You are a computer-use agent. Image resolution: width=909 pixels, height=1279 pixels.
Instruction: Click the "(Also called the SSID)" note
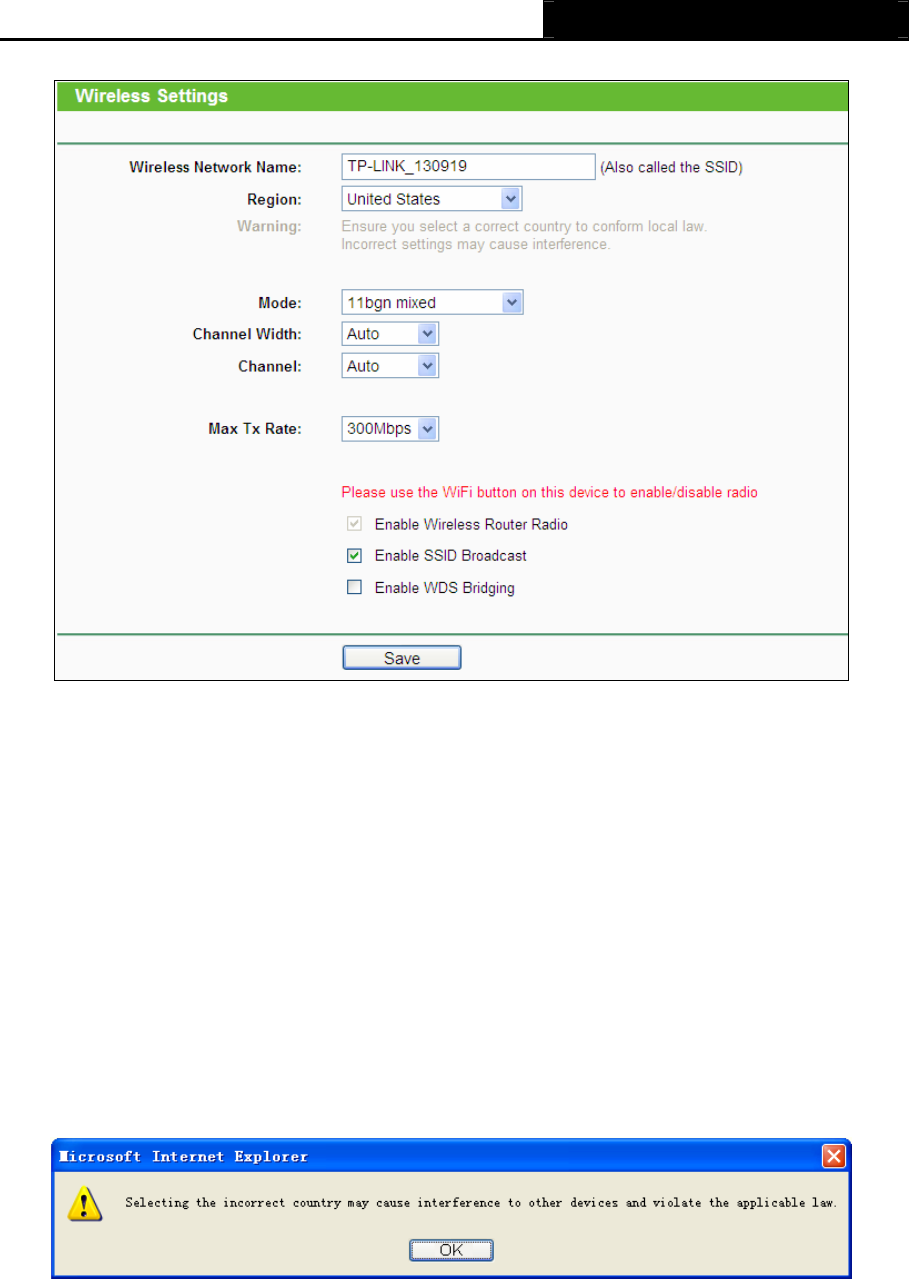click(671, 167)
